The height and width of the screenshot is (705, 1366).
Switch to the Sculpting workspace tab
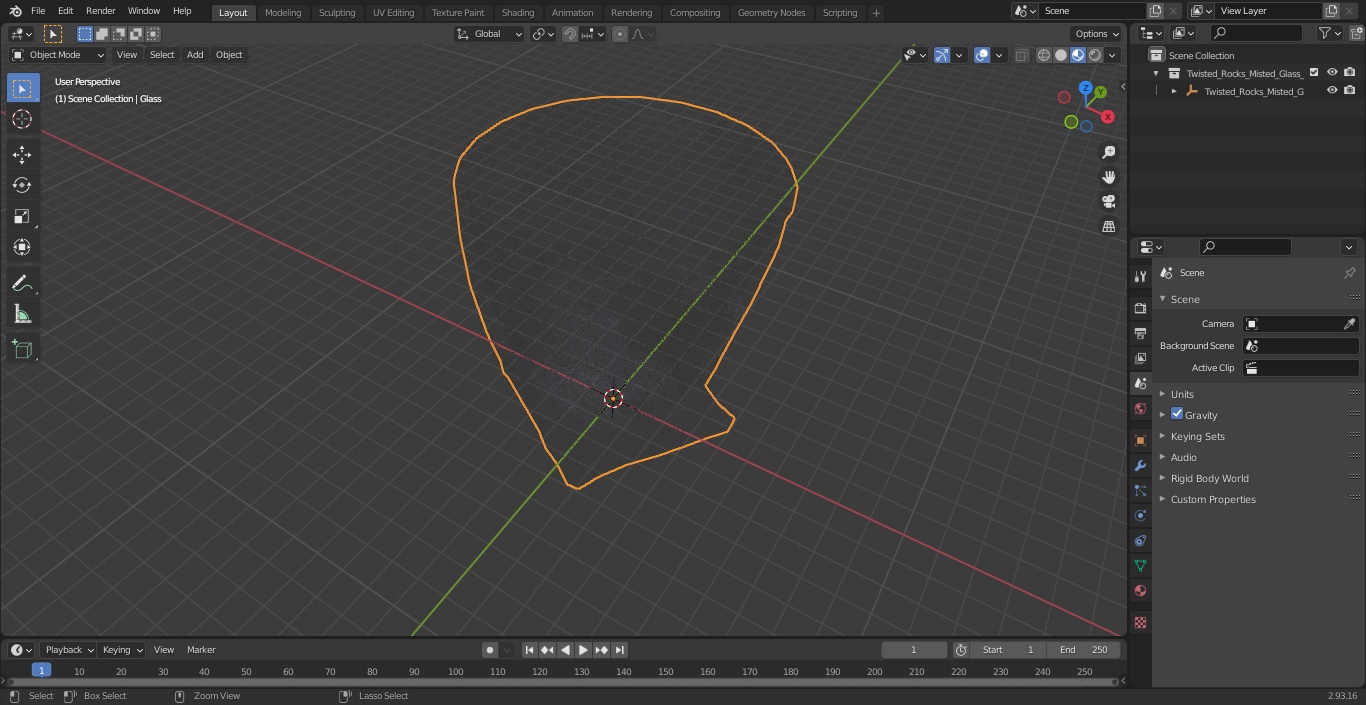(337, 12)
